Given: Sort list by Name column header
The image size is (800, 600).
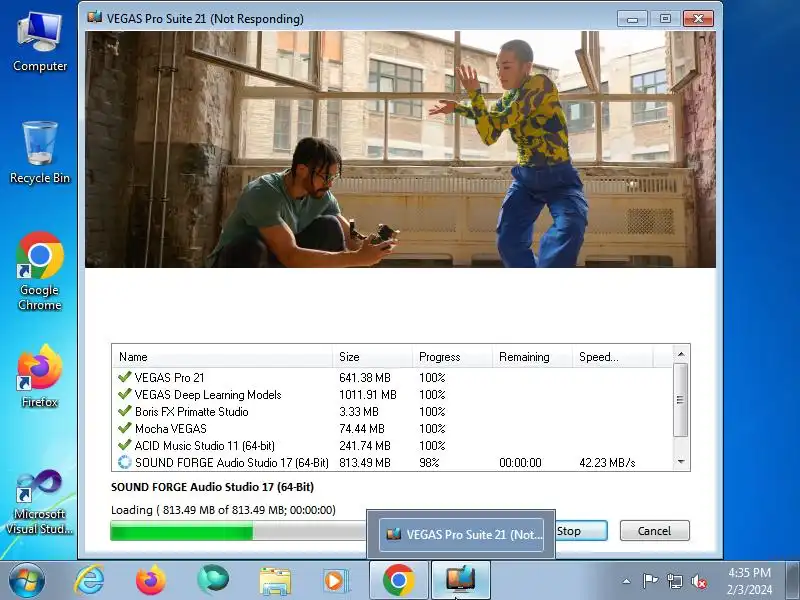Looking at the screenshot, I should (222, 357).
